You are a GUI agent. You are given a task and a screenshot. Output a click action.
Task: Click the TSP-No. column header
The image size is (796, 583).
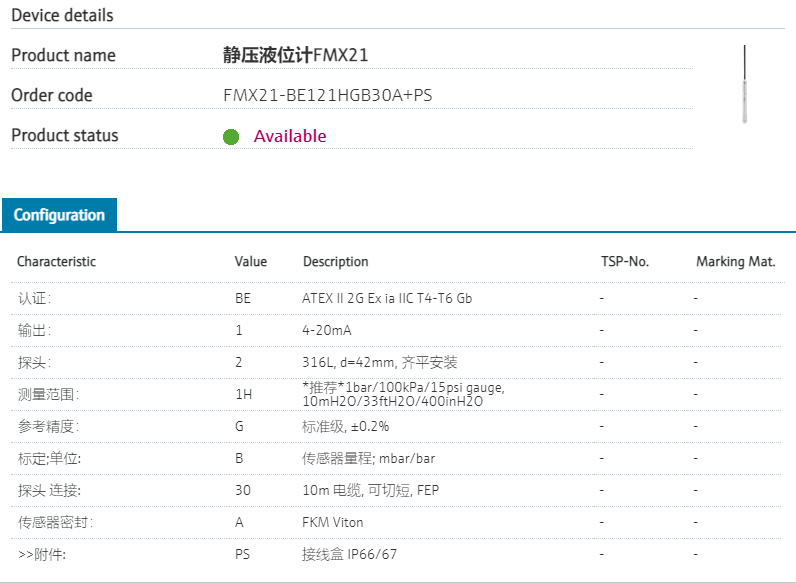(624, 262)
